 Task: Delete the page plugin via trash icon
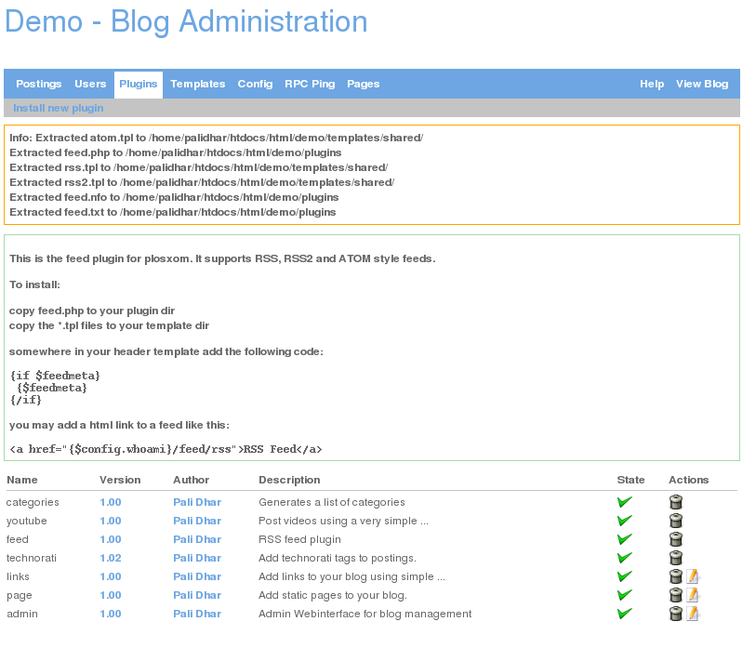pyautogui.click(x=675, y=595)
